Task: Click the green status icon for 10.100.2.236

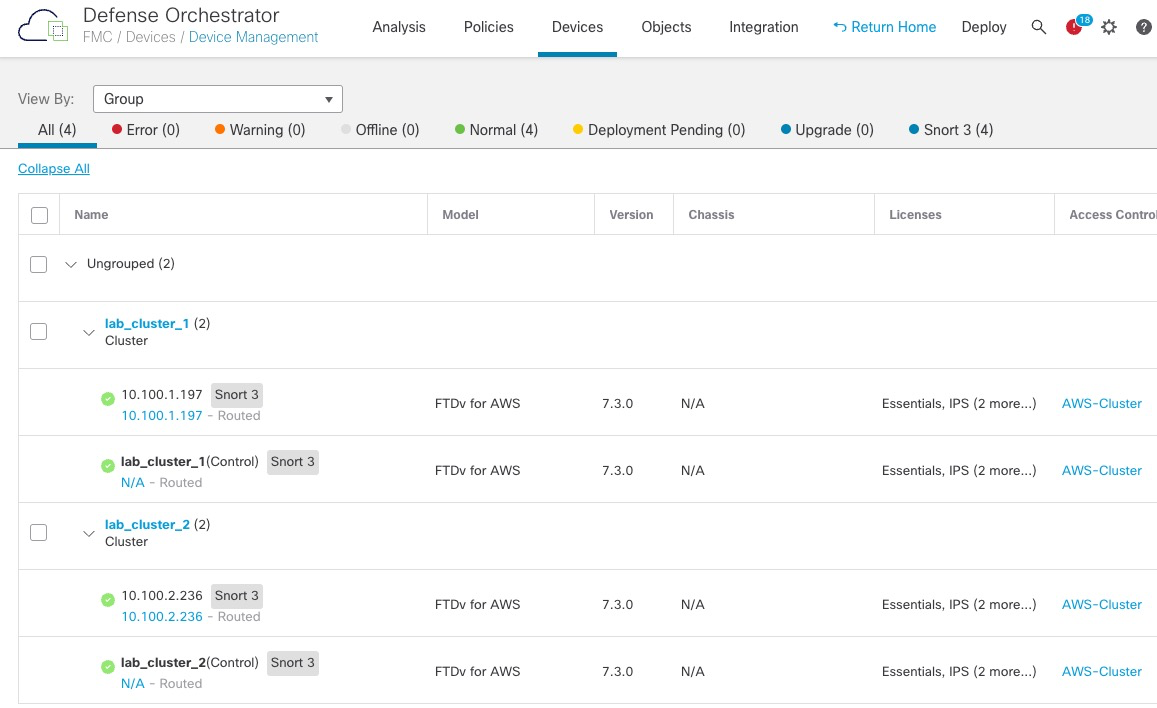Action: click(x=107, y=599)
